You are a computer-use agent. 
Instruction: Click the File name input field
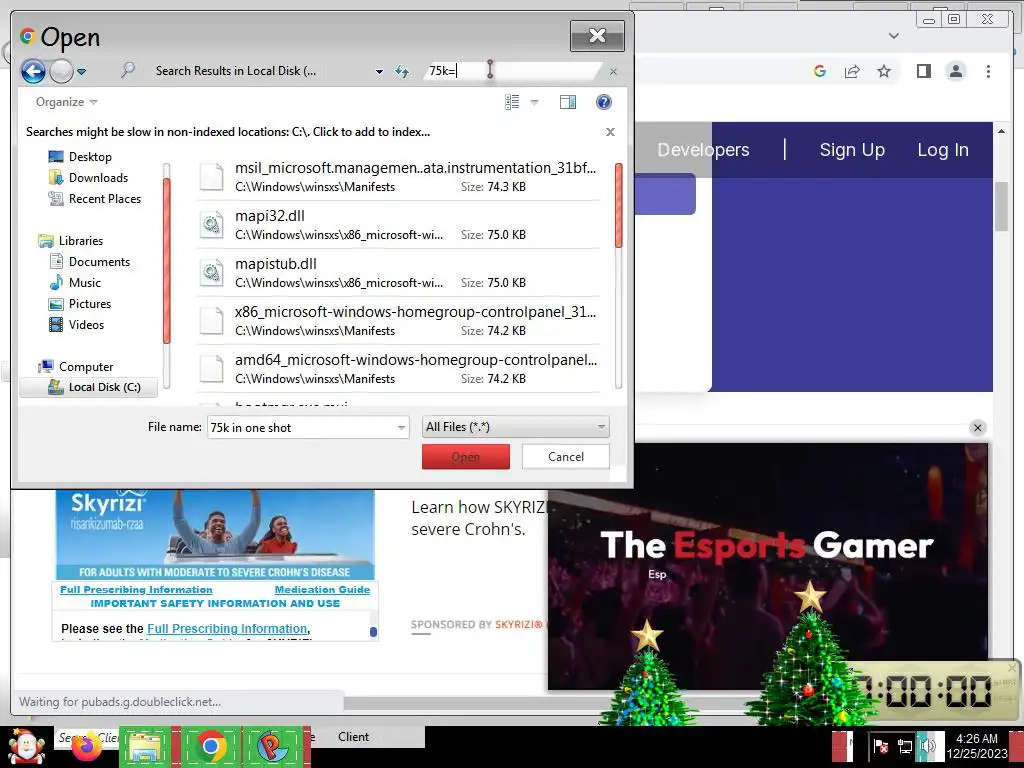click(x=301, y=427)
